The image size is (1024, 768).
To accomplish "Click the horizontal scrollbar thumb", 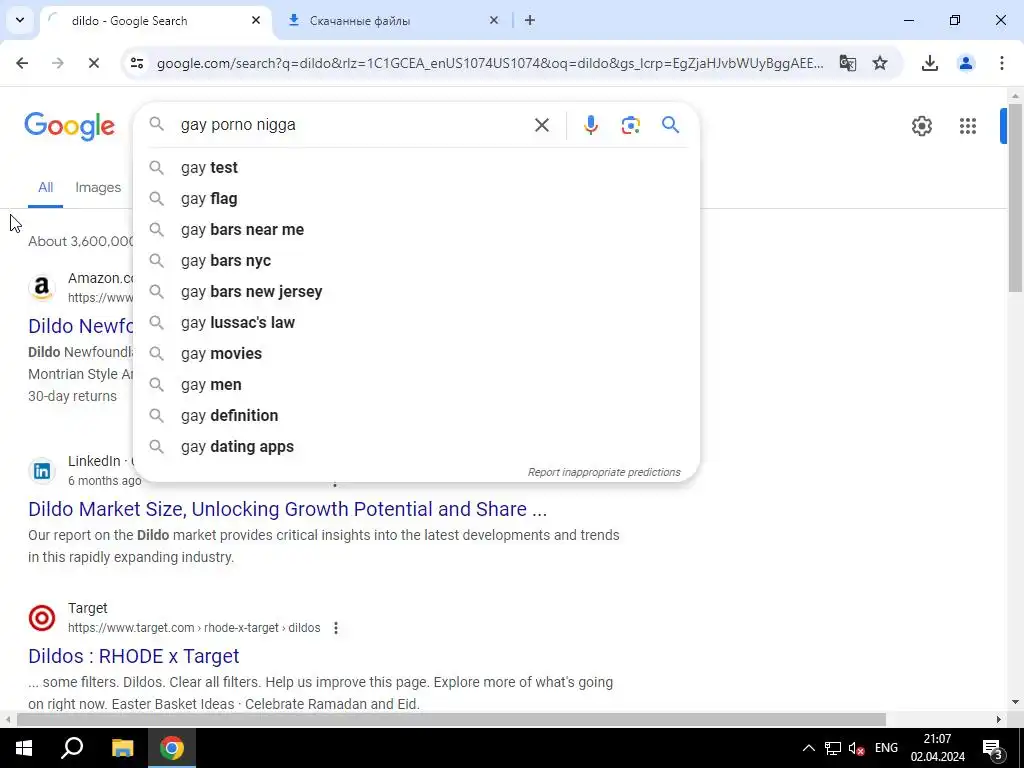I will coord(451,720).
